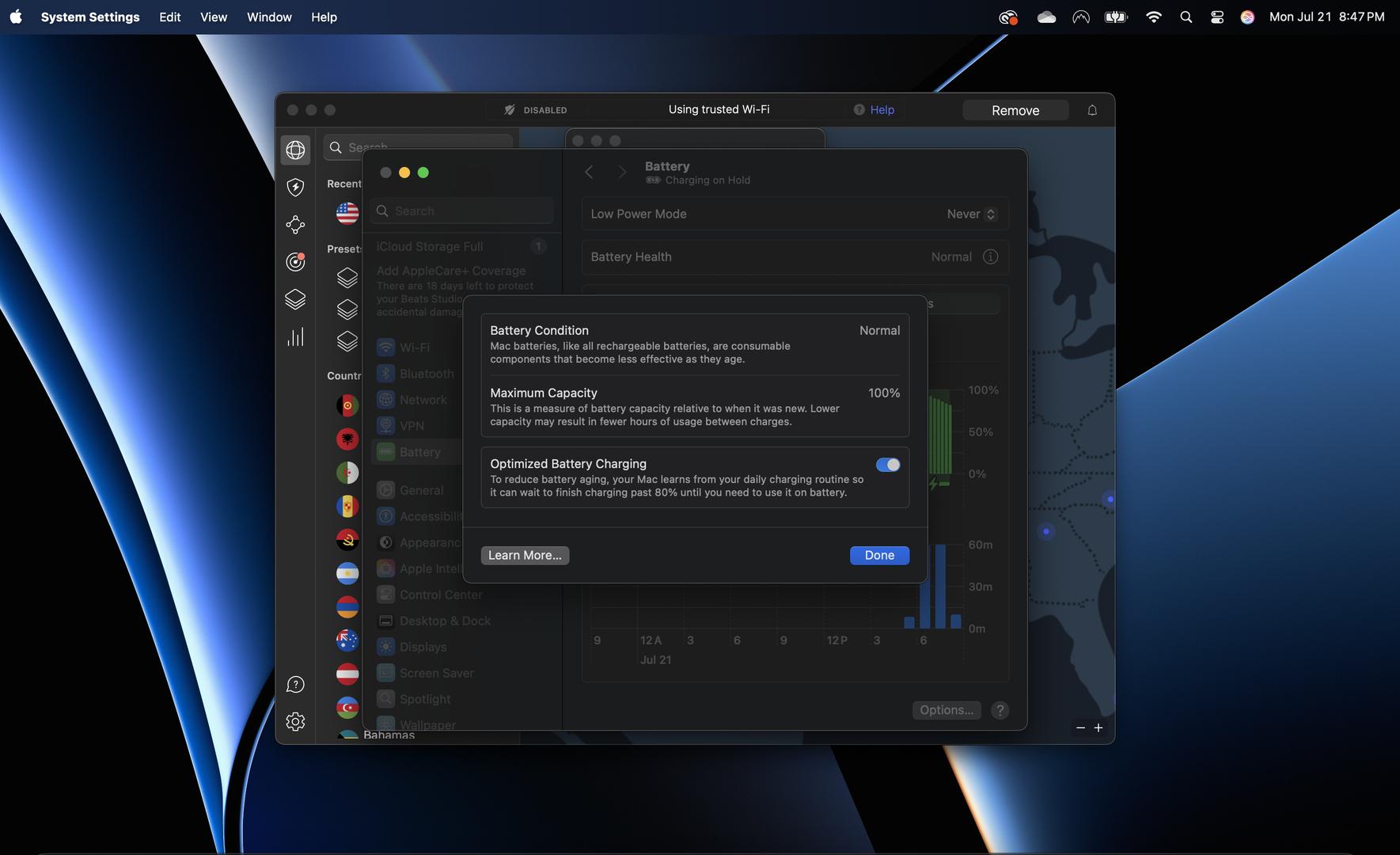Select Bluetooth in settings sidebar
1400x855 pixels.
[417, 374]
